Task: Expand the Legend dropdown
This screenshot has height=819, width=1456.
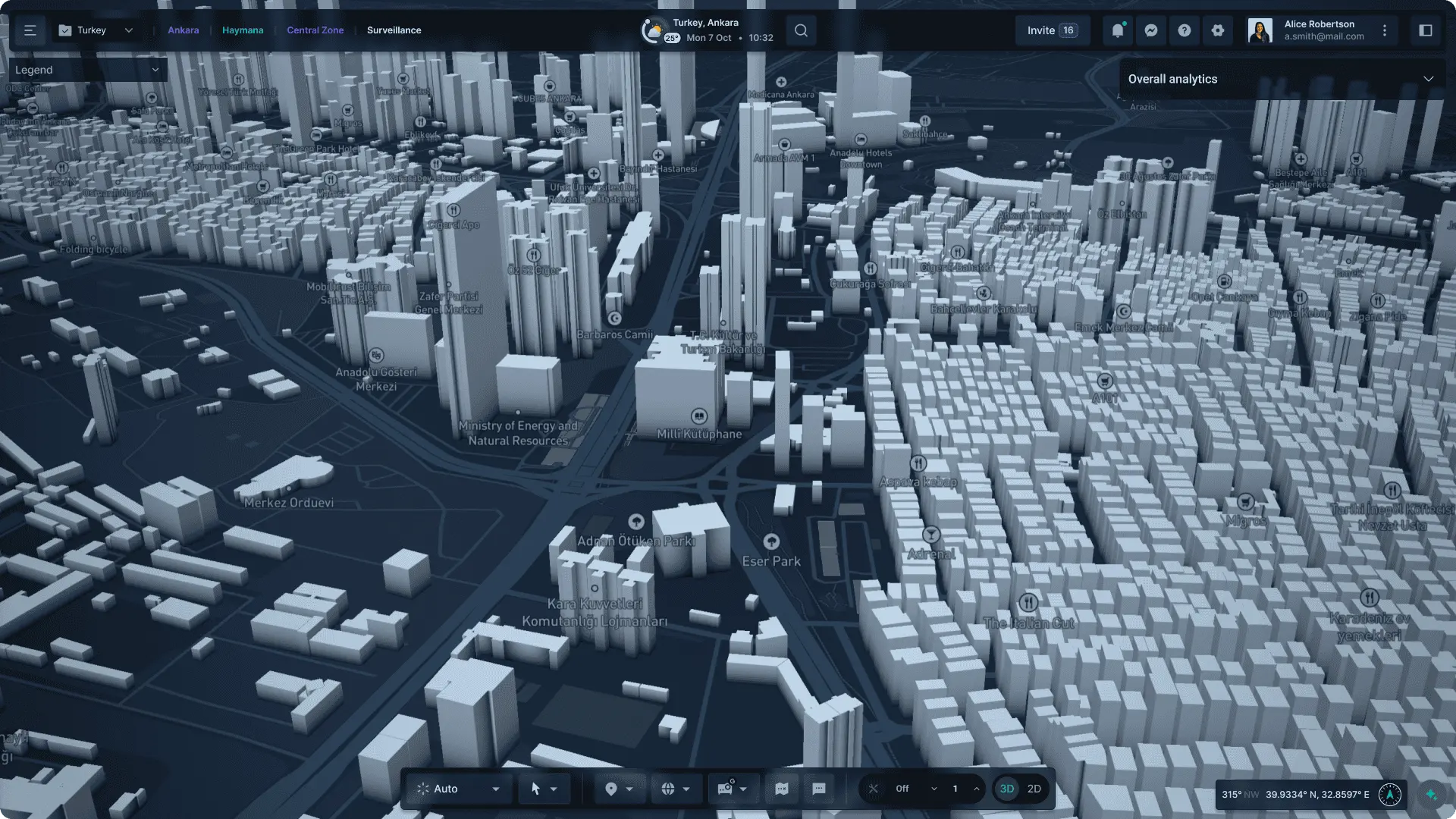Action: click(155, 70)
